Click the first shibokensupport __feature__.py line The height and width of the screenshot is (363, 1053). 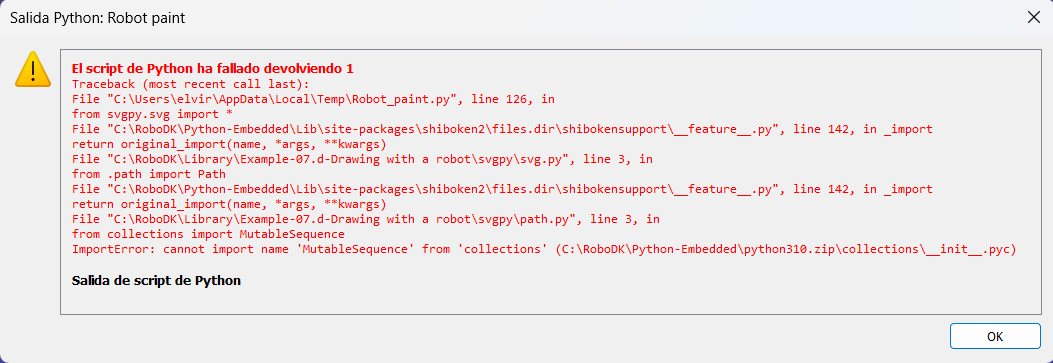click(x=502, y=129)
